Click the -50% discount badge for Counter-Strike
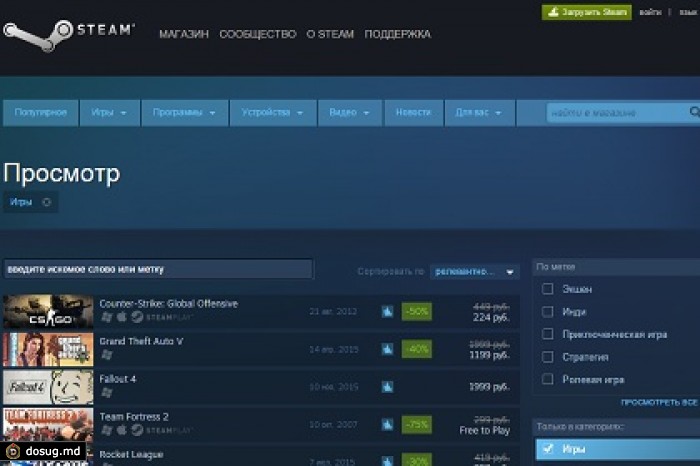This screenshot has width=700, height=466. tap(417, 312)
